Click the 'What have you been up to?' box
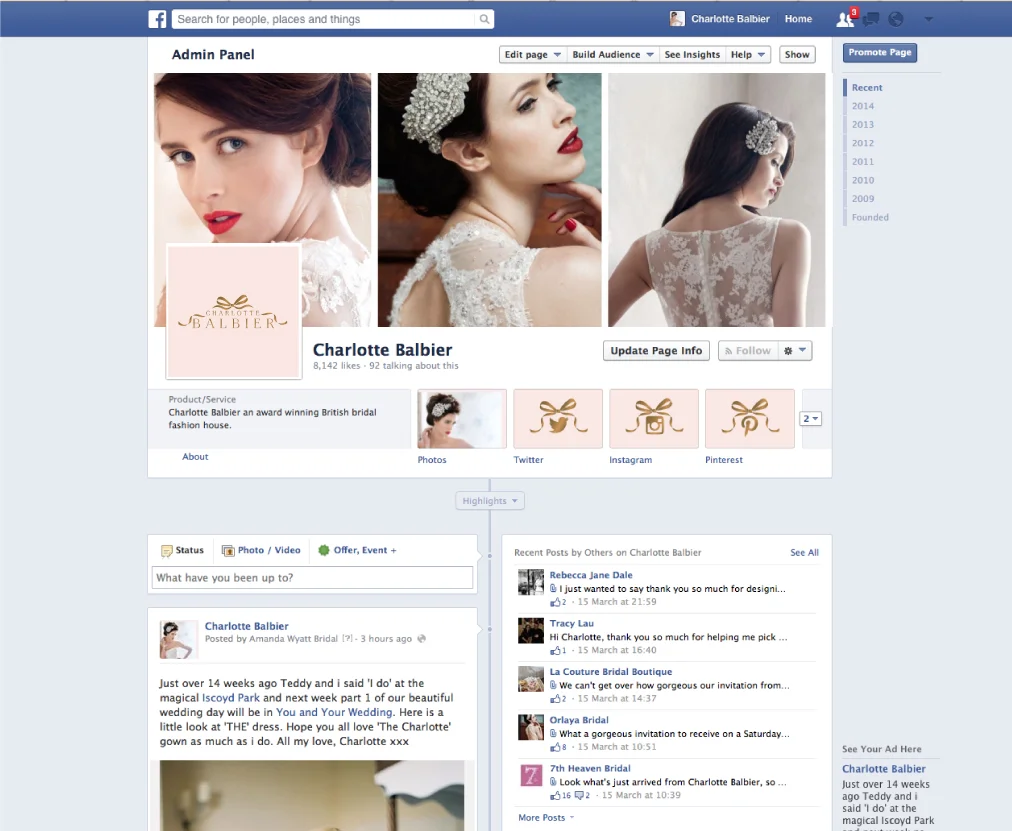 pyautogui.click(x=312, y=577)
